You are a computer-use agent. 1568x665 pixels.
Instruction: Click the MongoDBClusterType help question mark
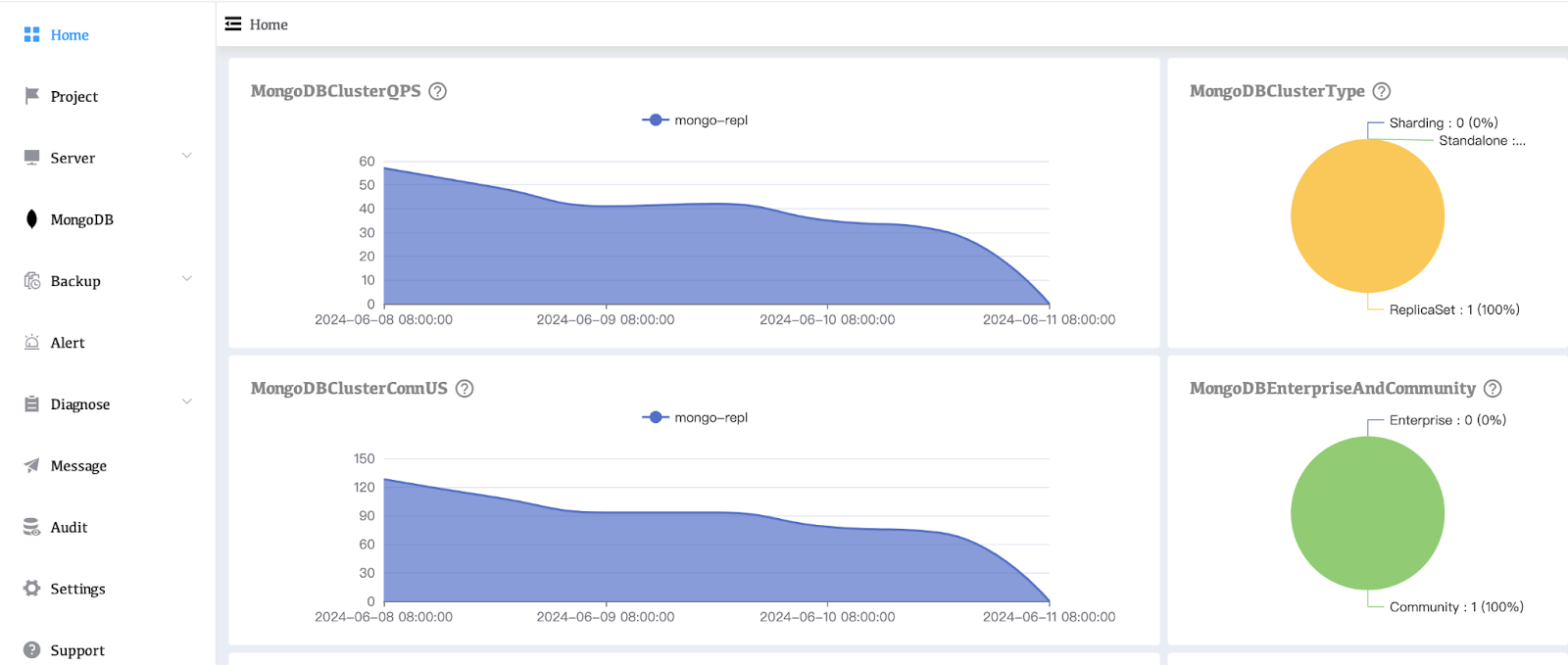pos(1382,91)
